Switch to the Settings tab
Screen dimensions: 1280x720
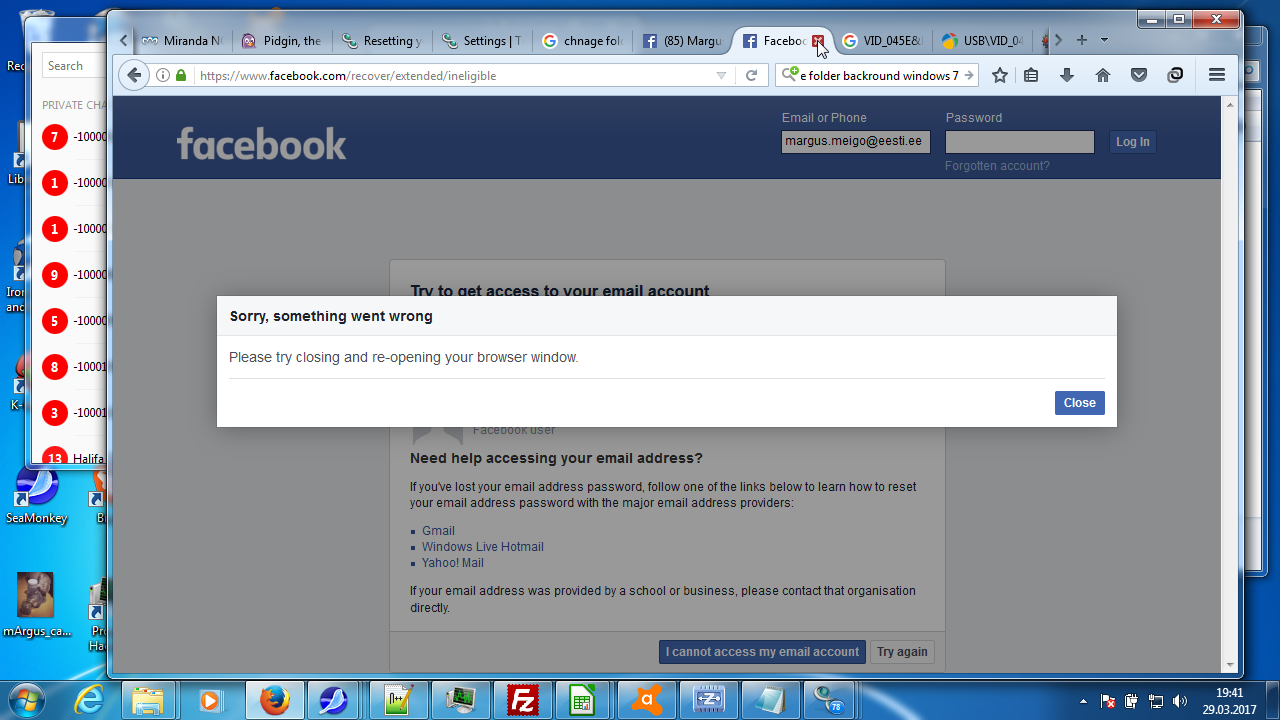click(483, 41)
